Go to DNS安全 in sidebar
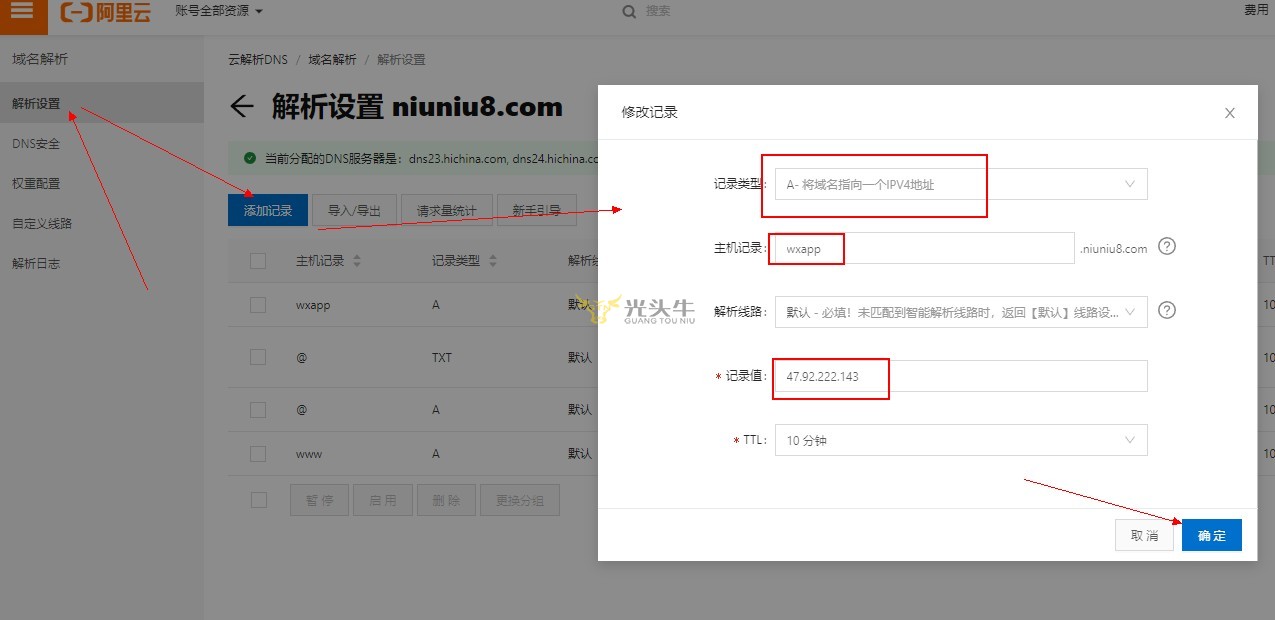Viewport: 1275px width, 620px height. tap(36, 144)
